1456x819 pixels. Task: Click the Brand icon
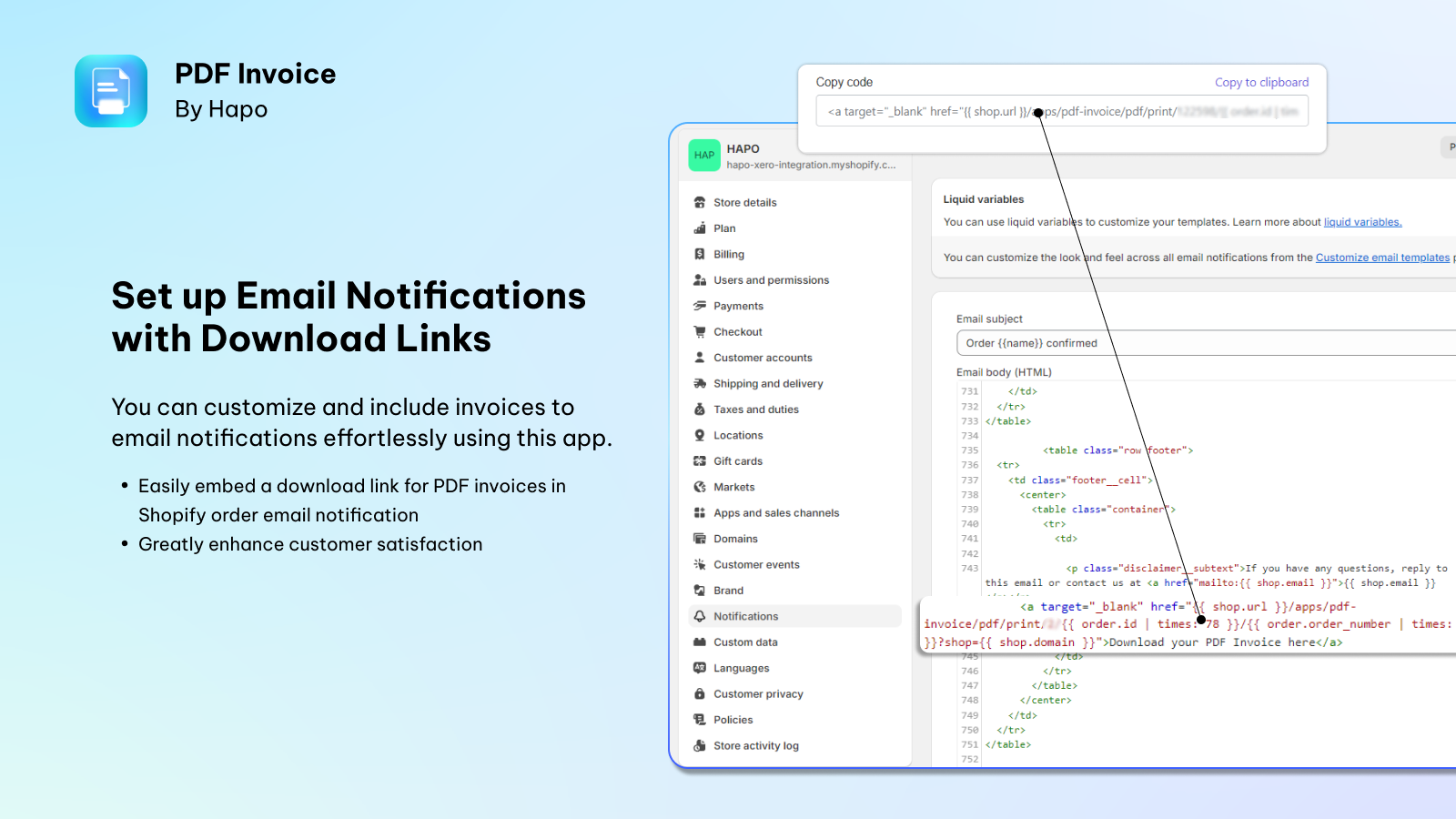pos(700,591)
